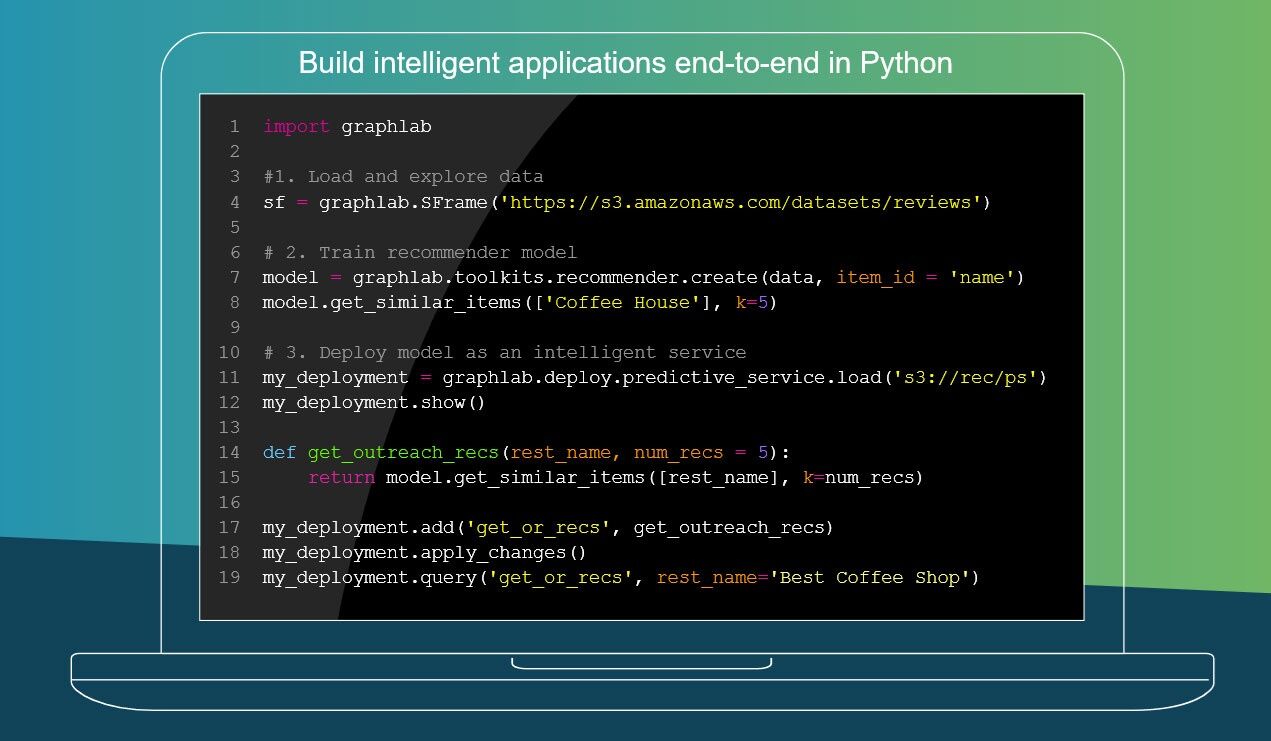Click line number 10 in the gutter
This screenshot has width=1271, height=741.
coord(229,352)
